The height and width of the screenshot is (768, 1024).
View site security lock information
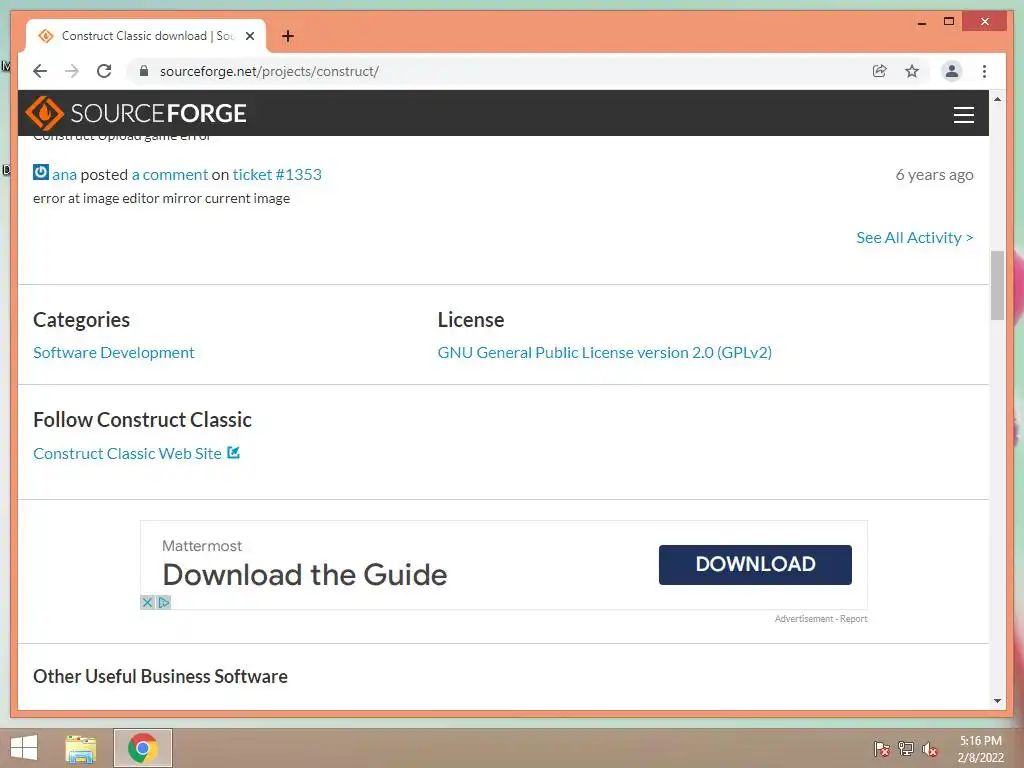pyautogui.click(x=144, y=71)
